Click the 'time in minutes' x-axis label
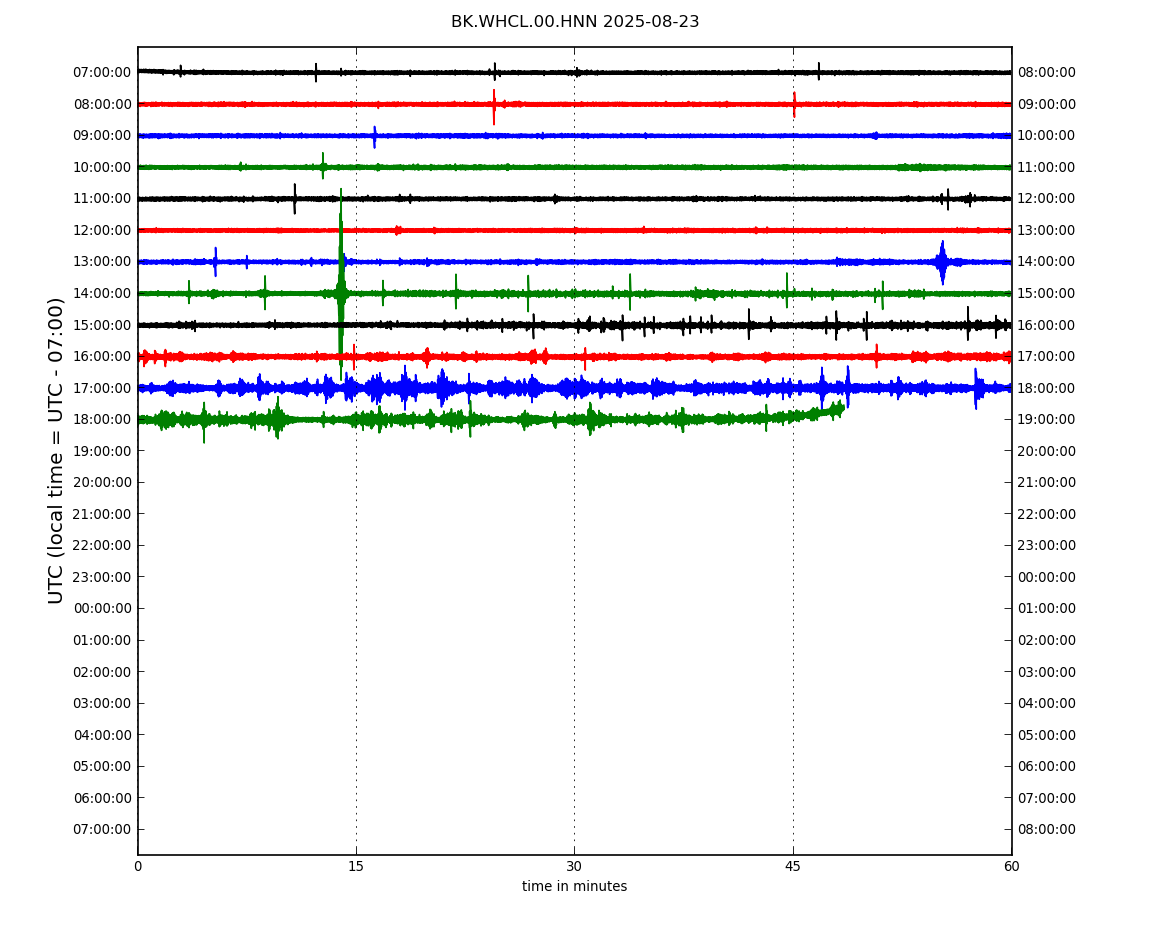Viewport: 1150px width, 950px height. tap(574, 886)
